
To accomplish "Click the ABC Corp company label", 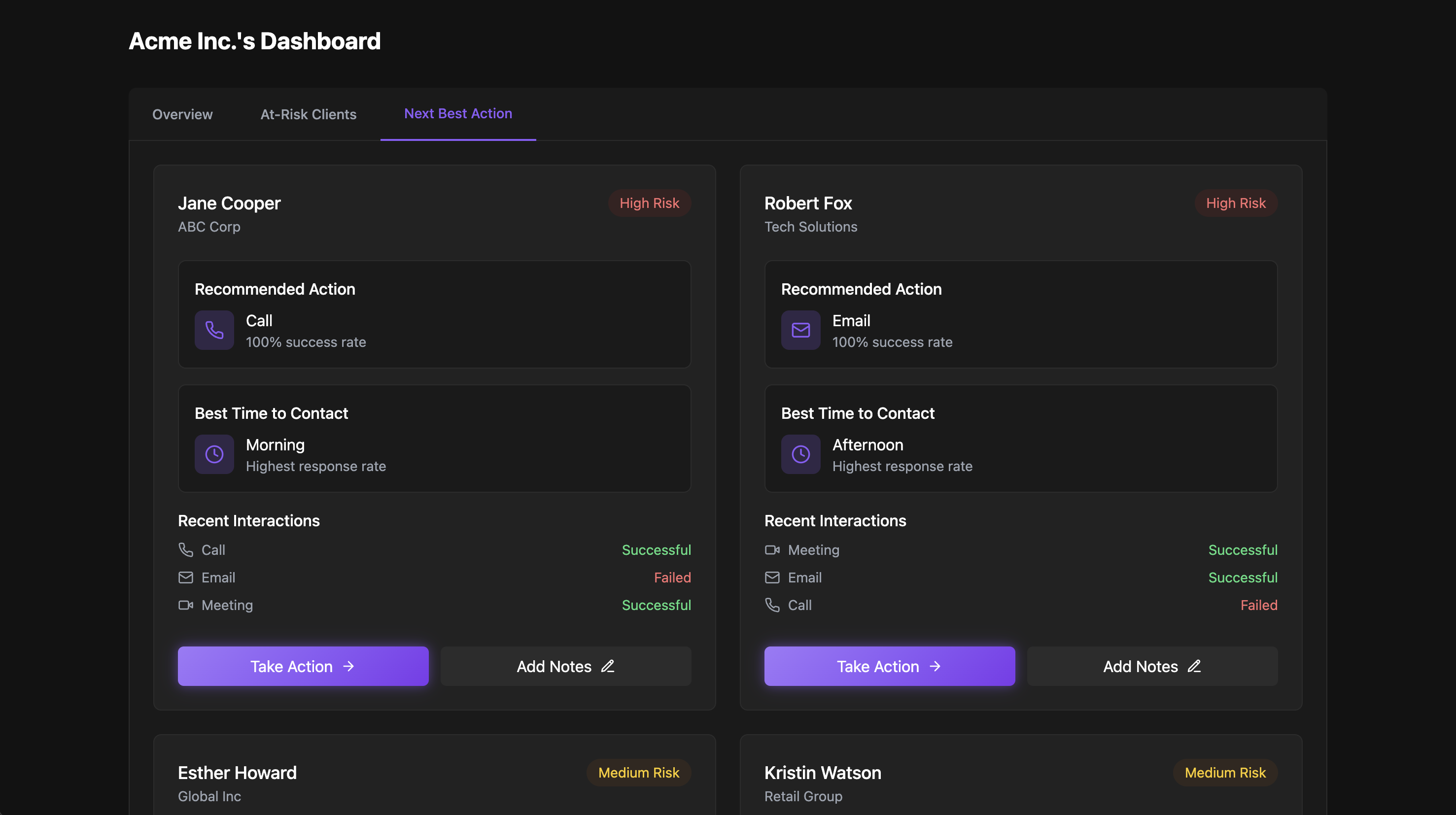I will pyautogui.click(x=209, y=227).
